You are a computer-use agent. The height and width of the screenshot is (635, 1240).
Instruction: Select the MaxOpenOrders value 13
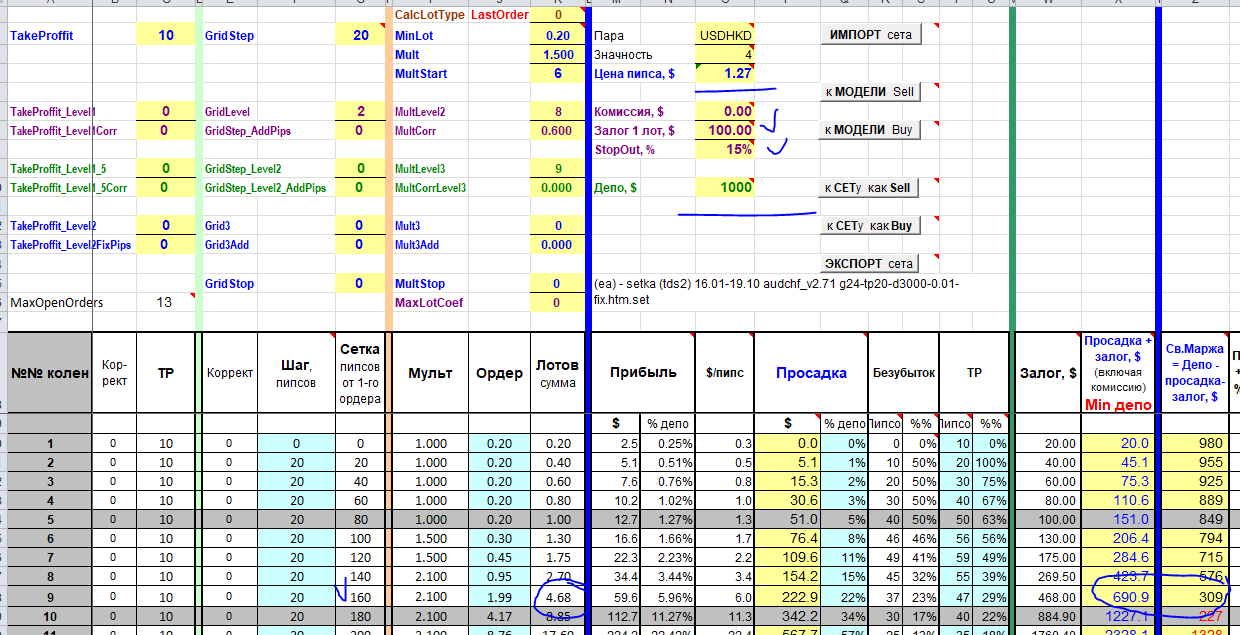tap(167, 302)
